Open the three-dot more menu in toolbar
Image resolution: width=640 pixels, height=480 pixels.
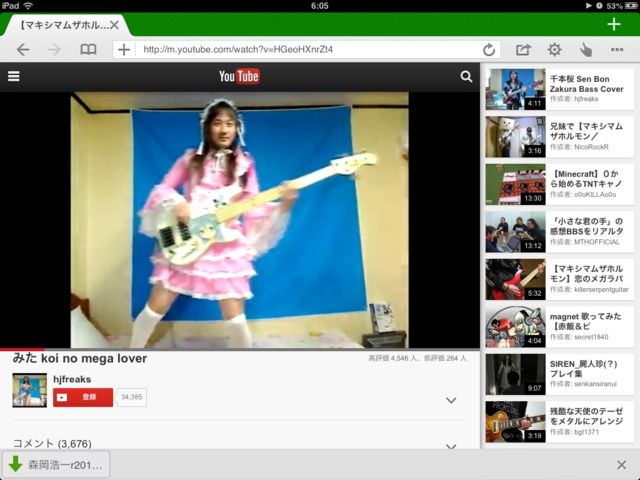(x=618, y=49)
